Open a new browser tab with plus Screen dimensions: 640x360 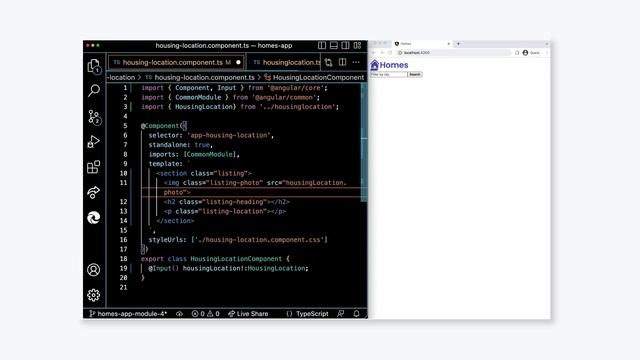pyautogui.click(x=458, y=44)
